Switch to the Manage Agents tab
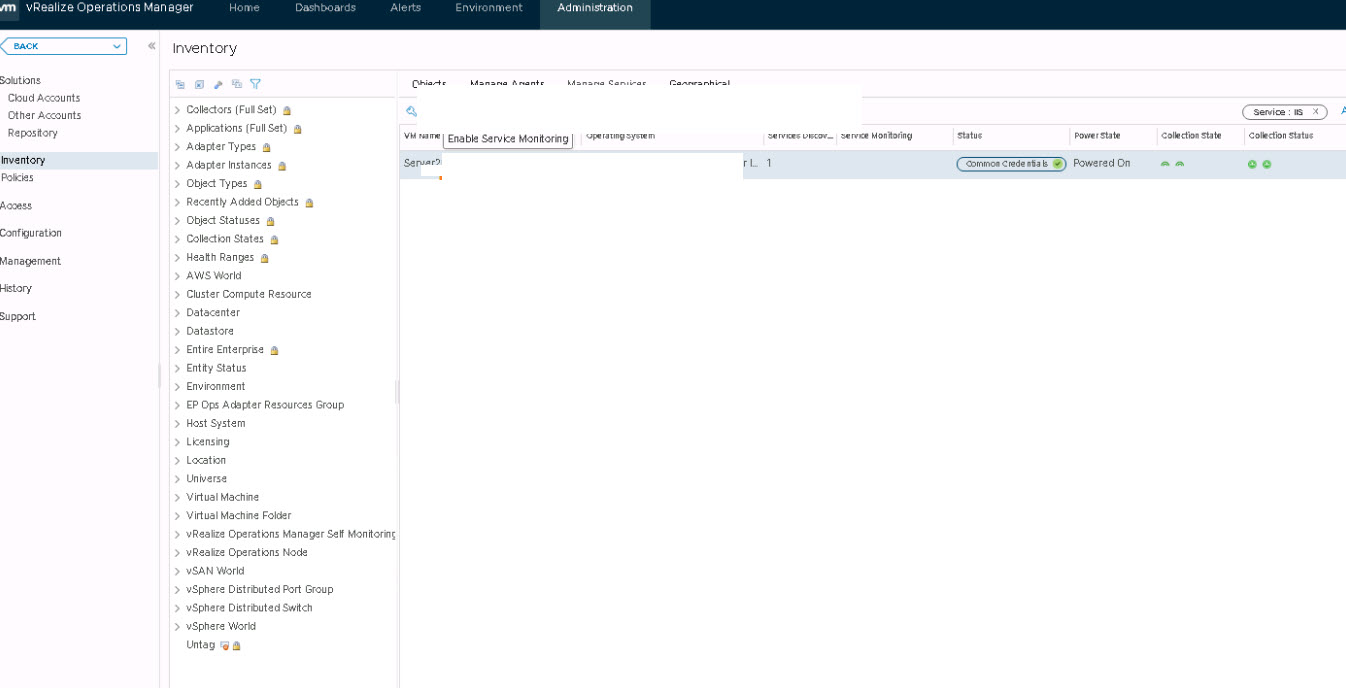 [507, 84]
